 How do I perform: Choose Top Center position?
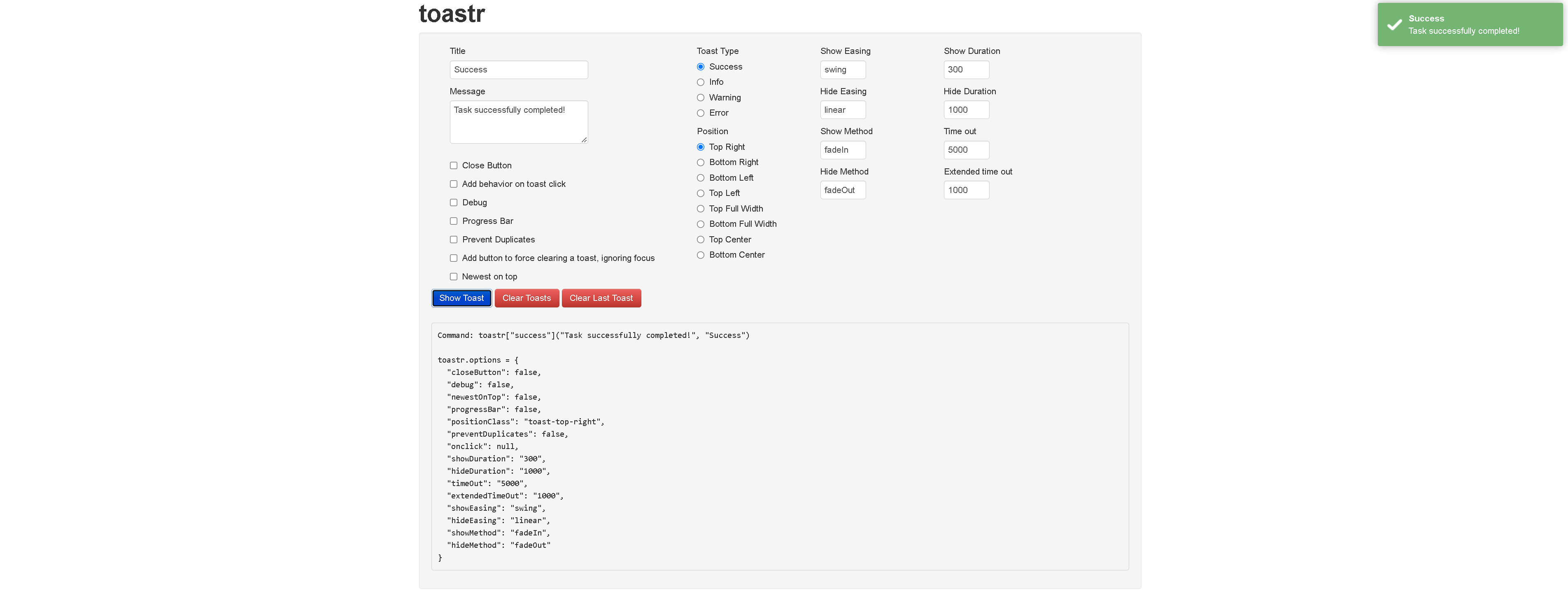[701, 240]
